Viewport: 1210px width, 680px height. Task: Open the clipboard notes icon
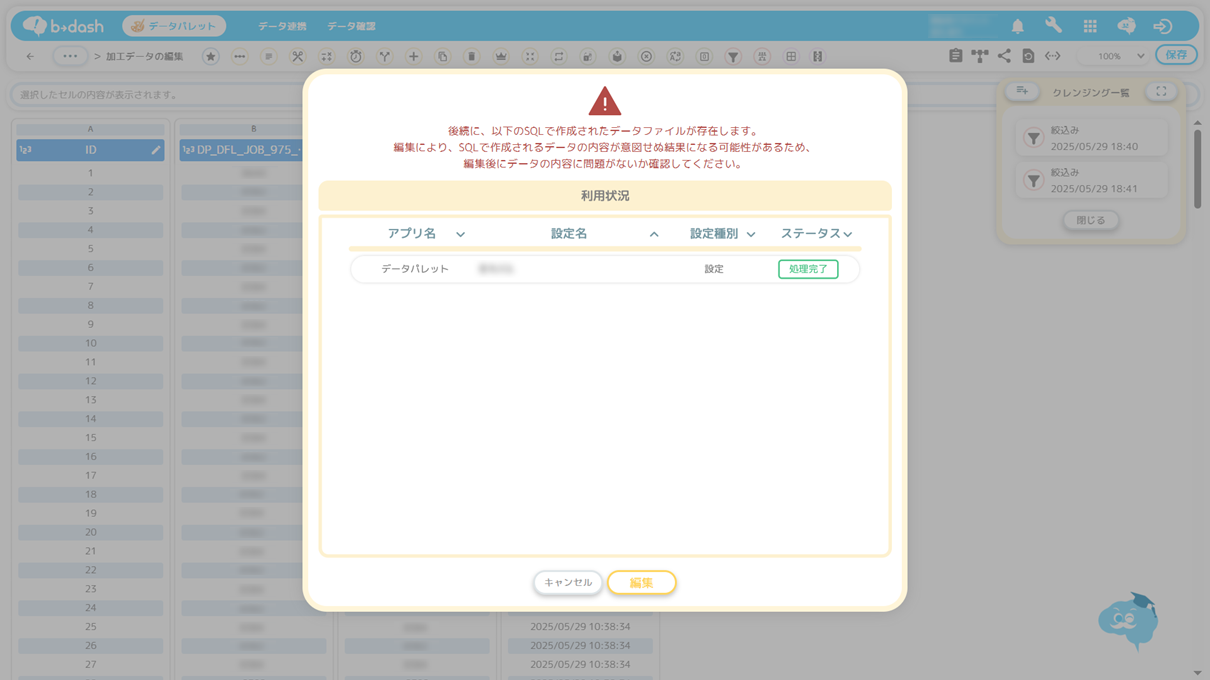pyautogui.click(x=955, y=56)
